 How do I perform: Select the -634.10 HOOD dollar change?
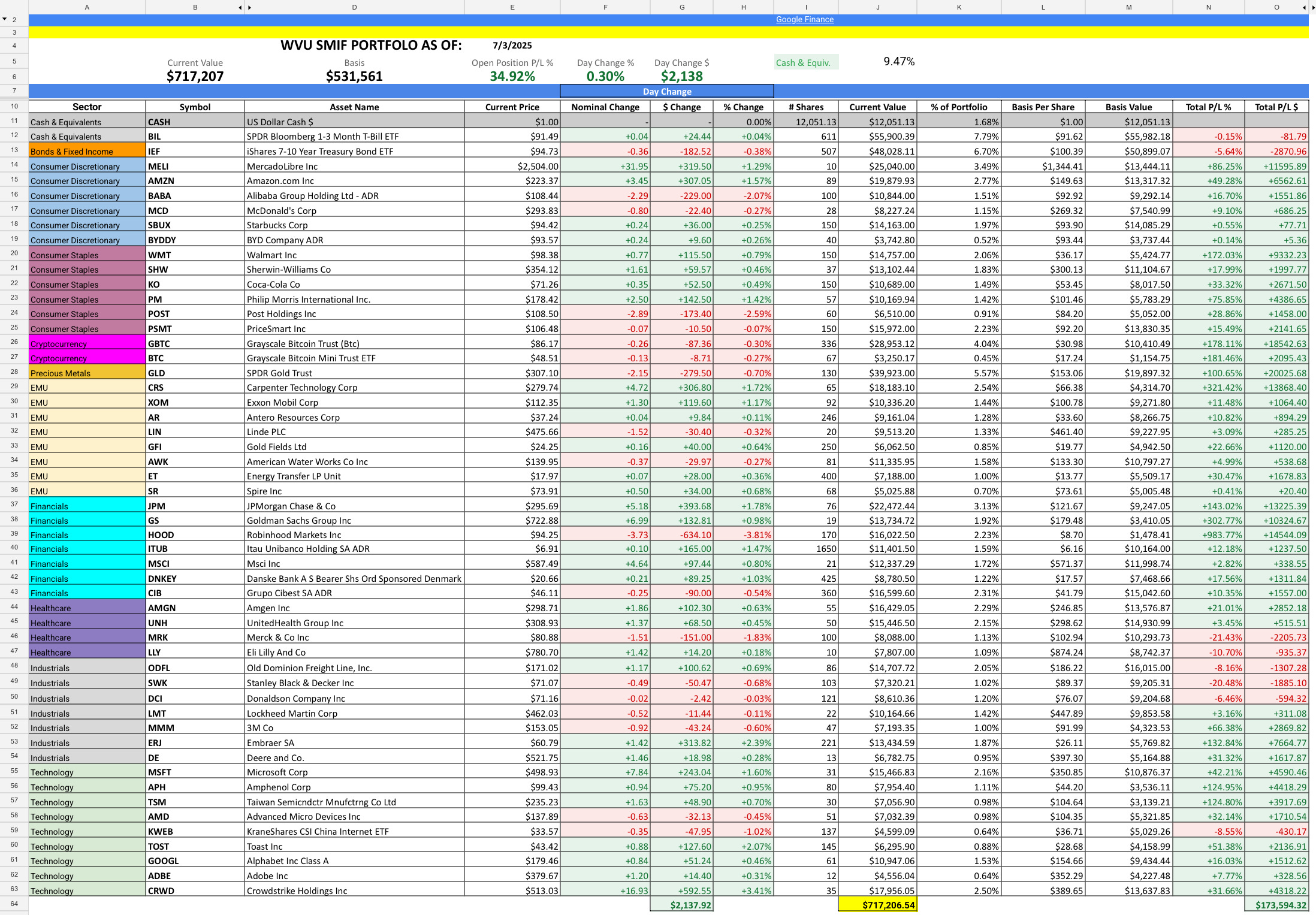click(x=681, y=534)
